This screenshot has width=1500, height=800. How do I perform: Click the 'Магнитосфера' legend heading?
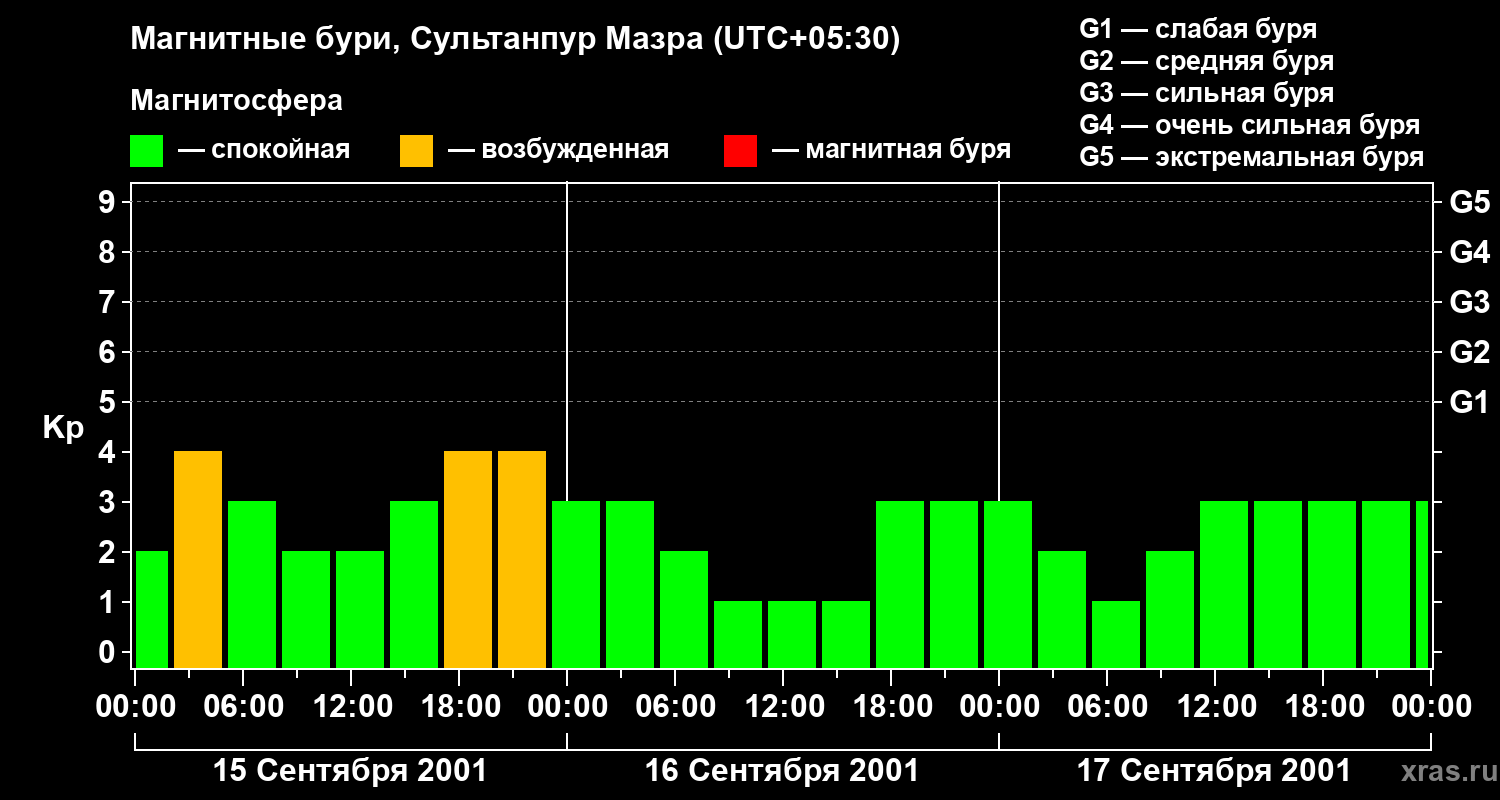pos(236,101)
